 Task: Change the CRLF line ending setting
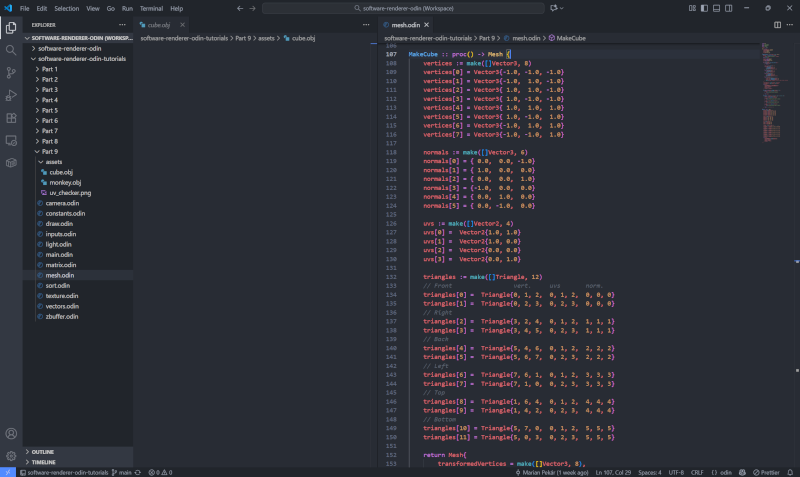point(697,472)
